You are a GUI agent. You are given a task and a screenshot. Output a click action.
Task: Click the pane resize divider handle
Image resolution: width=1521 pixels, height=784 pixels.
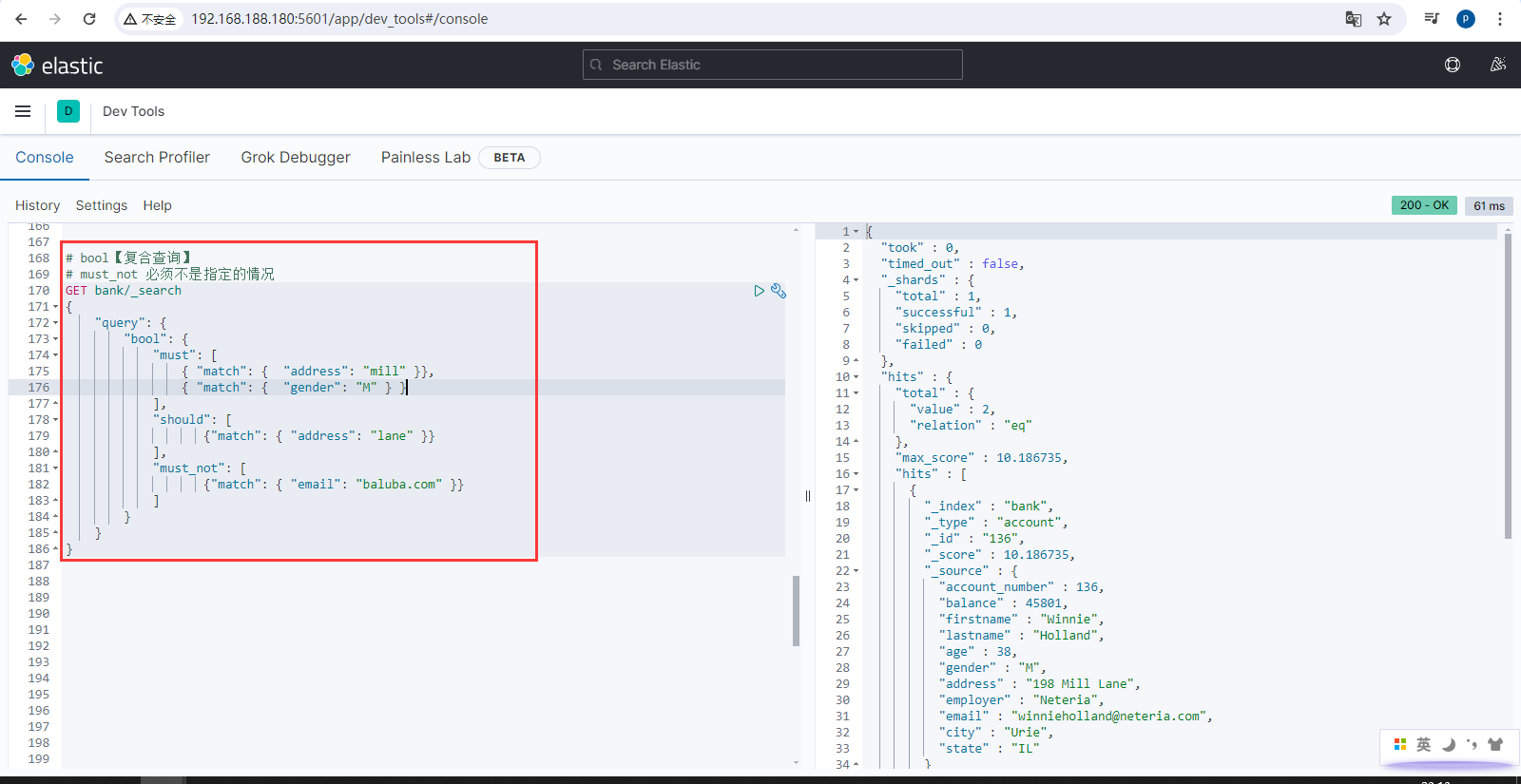point(808,495)
